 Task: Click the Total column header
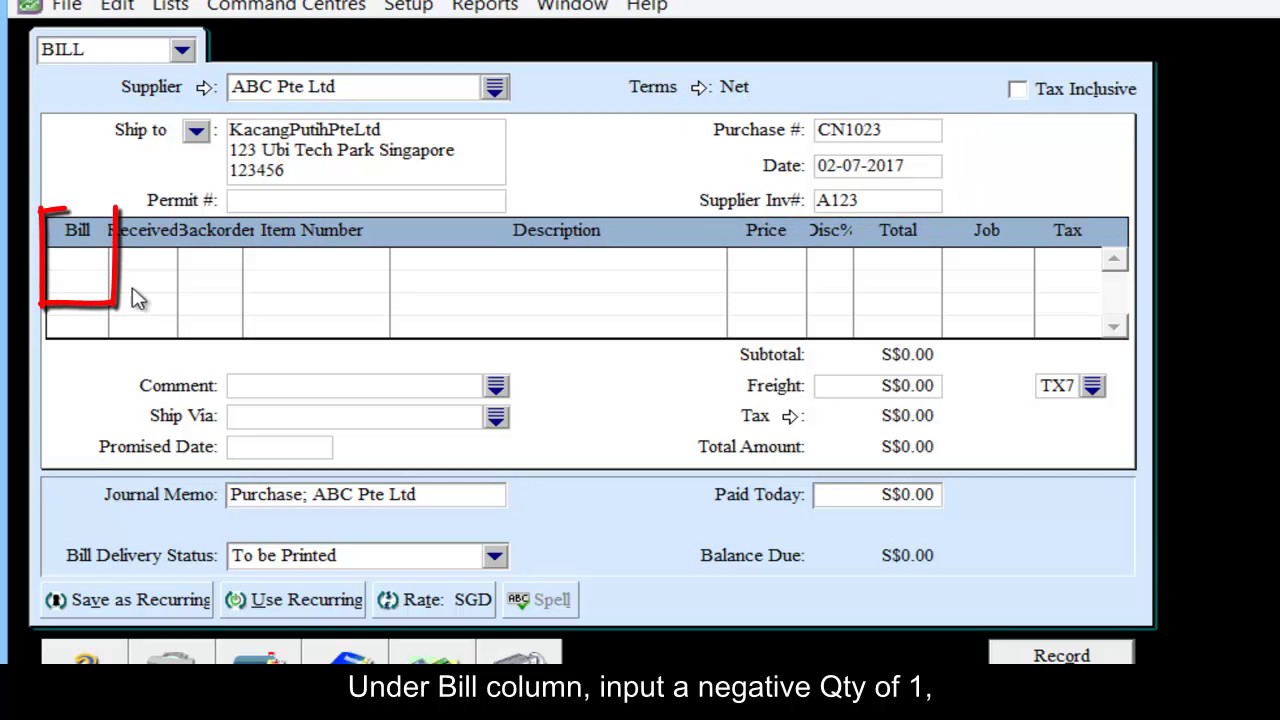[898, 231]
